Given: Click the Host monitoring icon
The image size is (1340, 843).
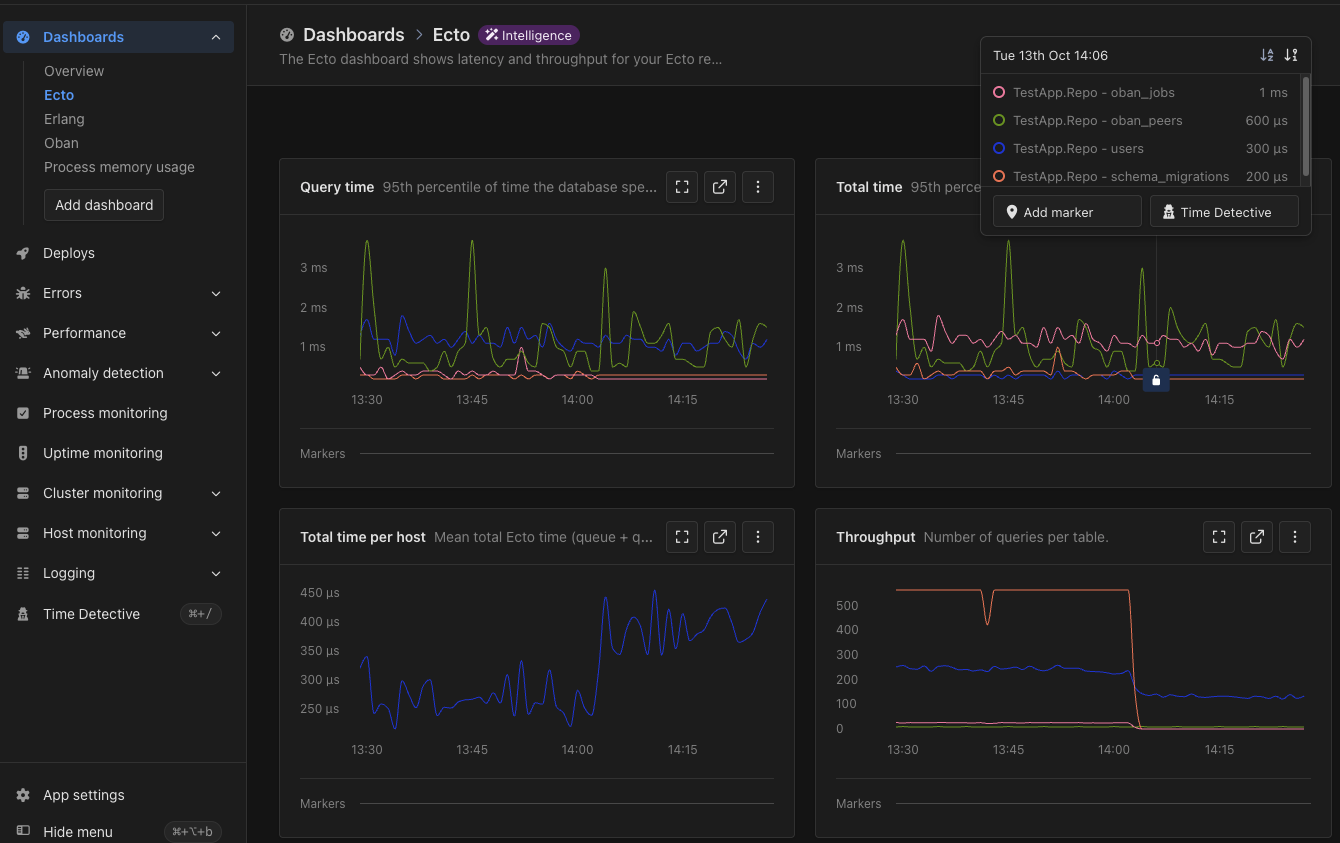Looking at the screenshot, I should pyautogui.click(x=23, y=533).
